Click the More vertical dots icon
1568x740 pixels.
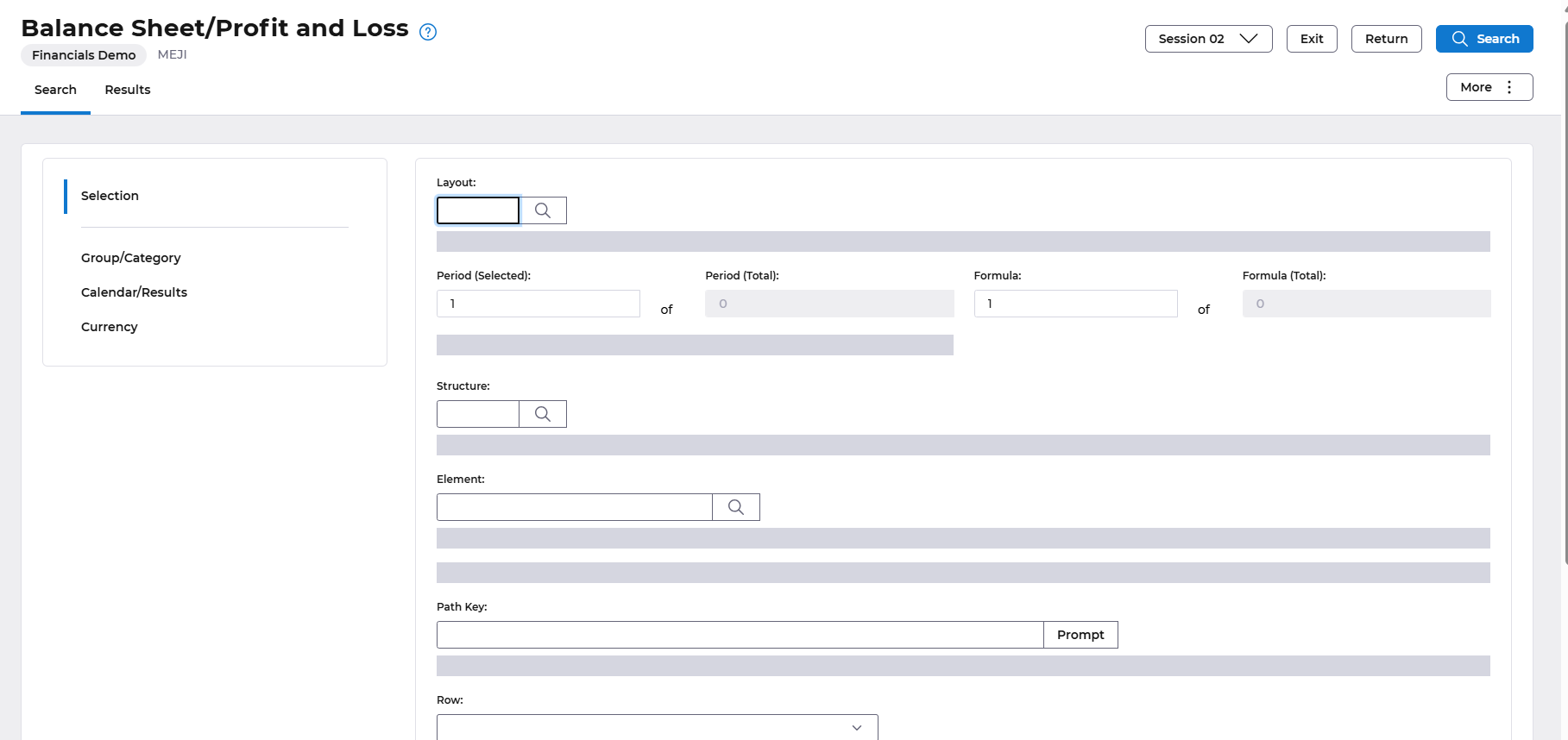[1509, 87]
